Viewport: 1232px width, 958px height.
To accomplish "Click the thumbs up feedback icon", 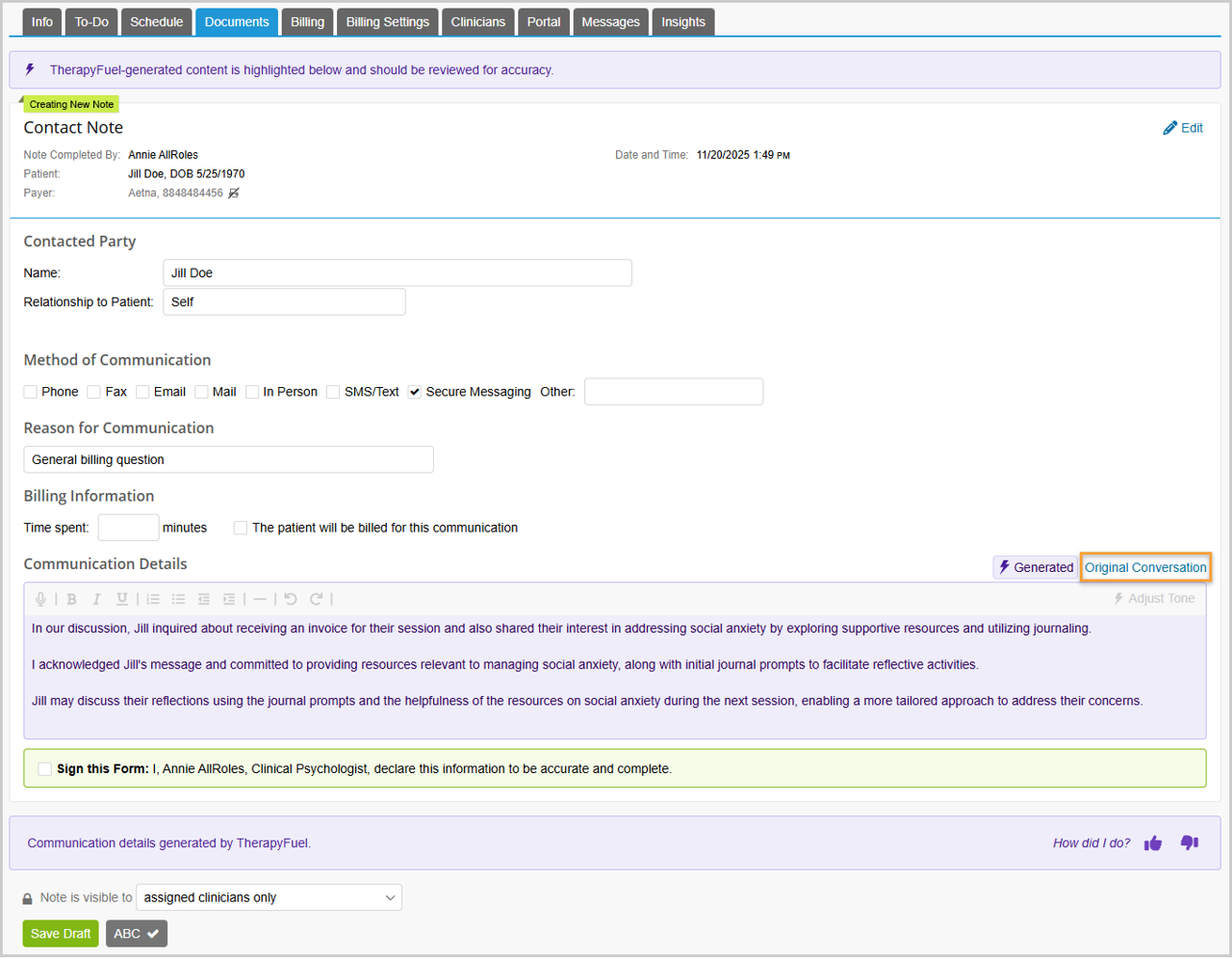I will tap(1153, 843).
